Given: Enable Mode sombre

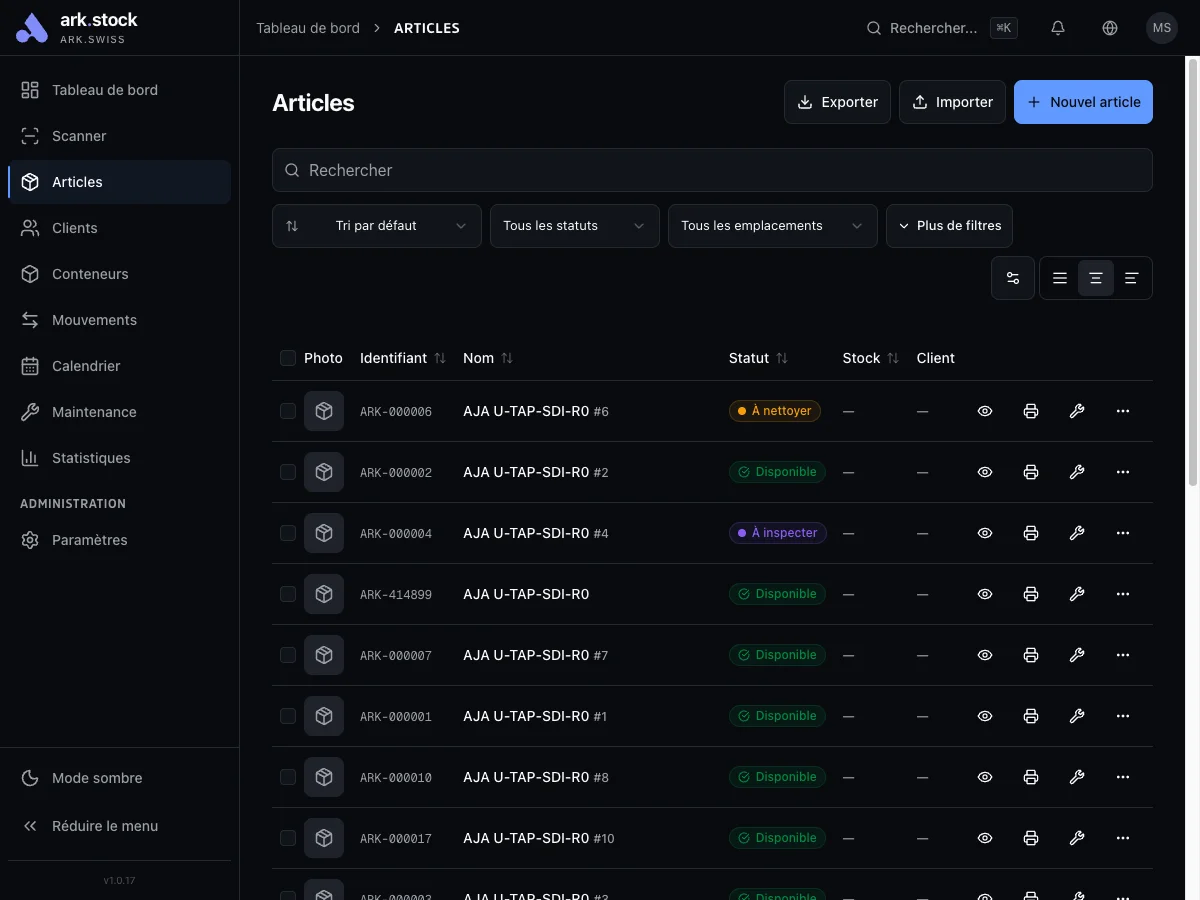Looking at the screenshot, I should pos(97,777).
